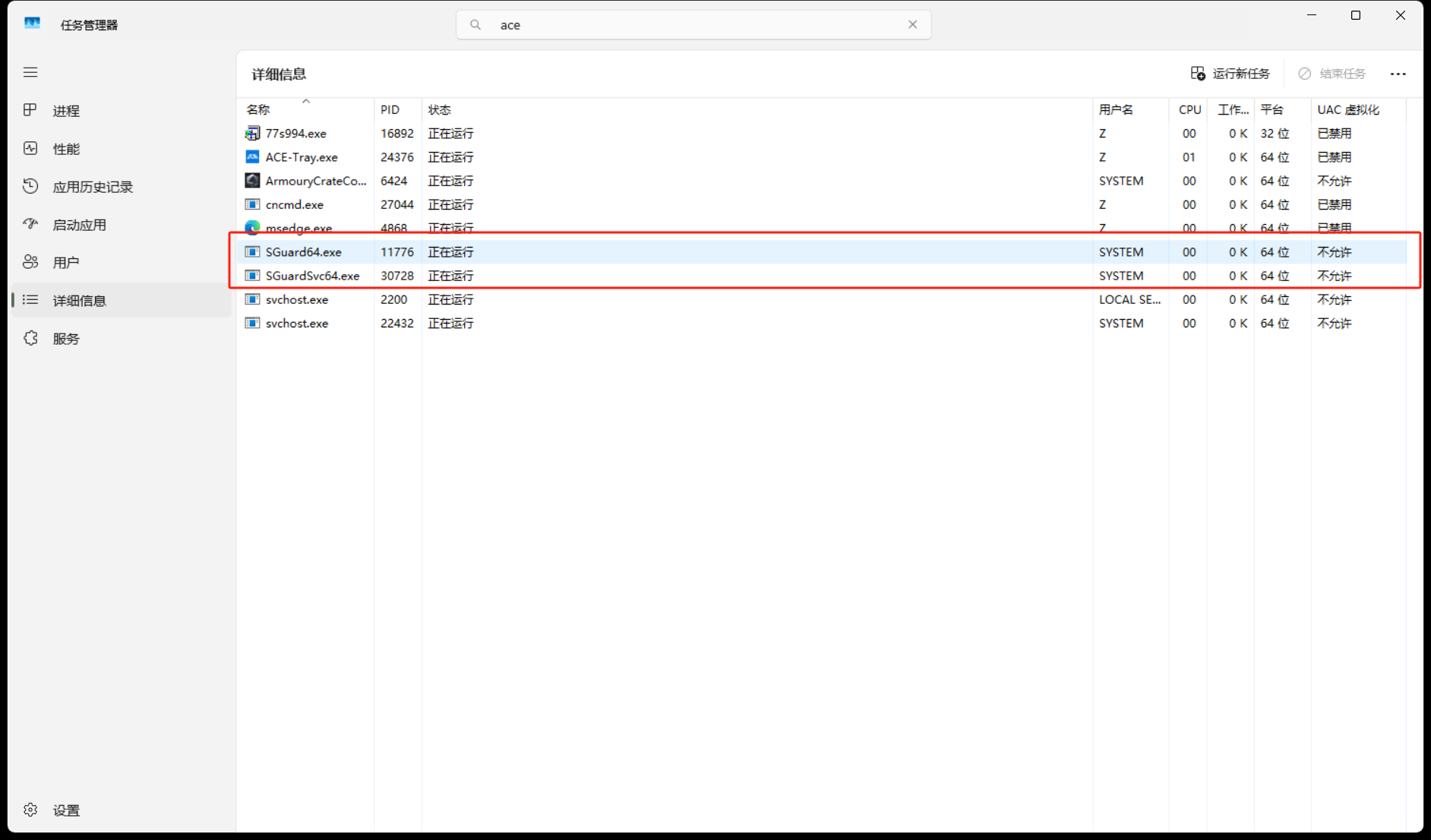Select the ACE-Tray.exe process name
This screenshot has width=1431, height=840.
[x=302, y=157]
